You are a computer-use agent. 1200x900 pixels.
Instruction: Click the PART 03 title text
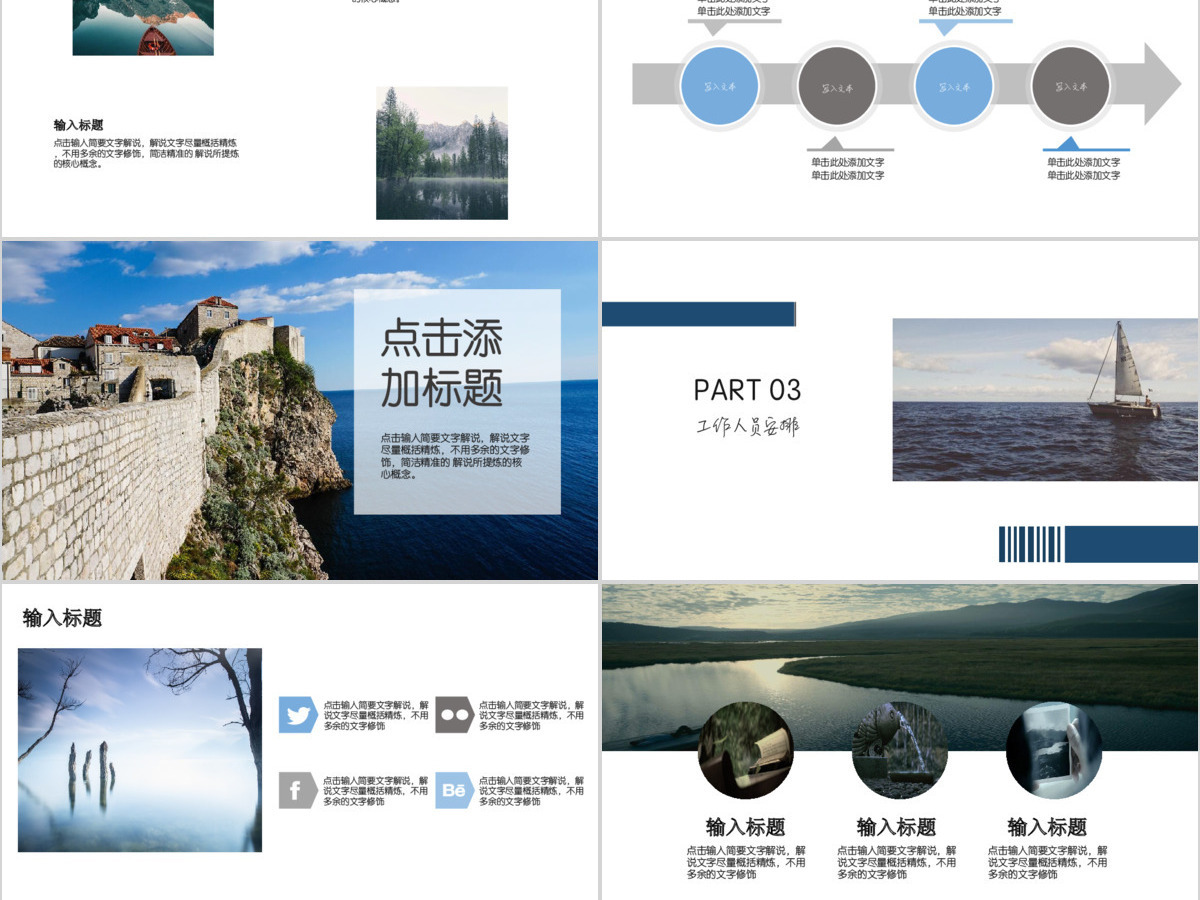click(x=747, y=389)
